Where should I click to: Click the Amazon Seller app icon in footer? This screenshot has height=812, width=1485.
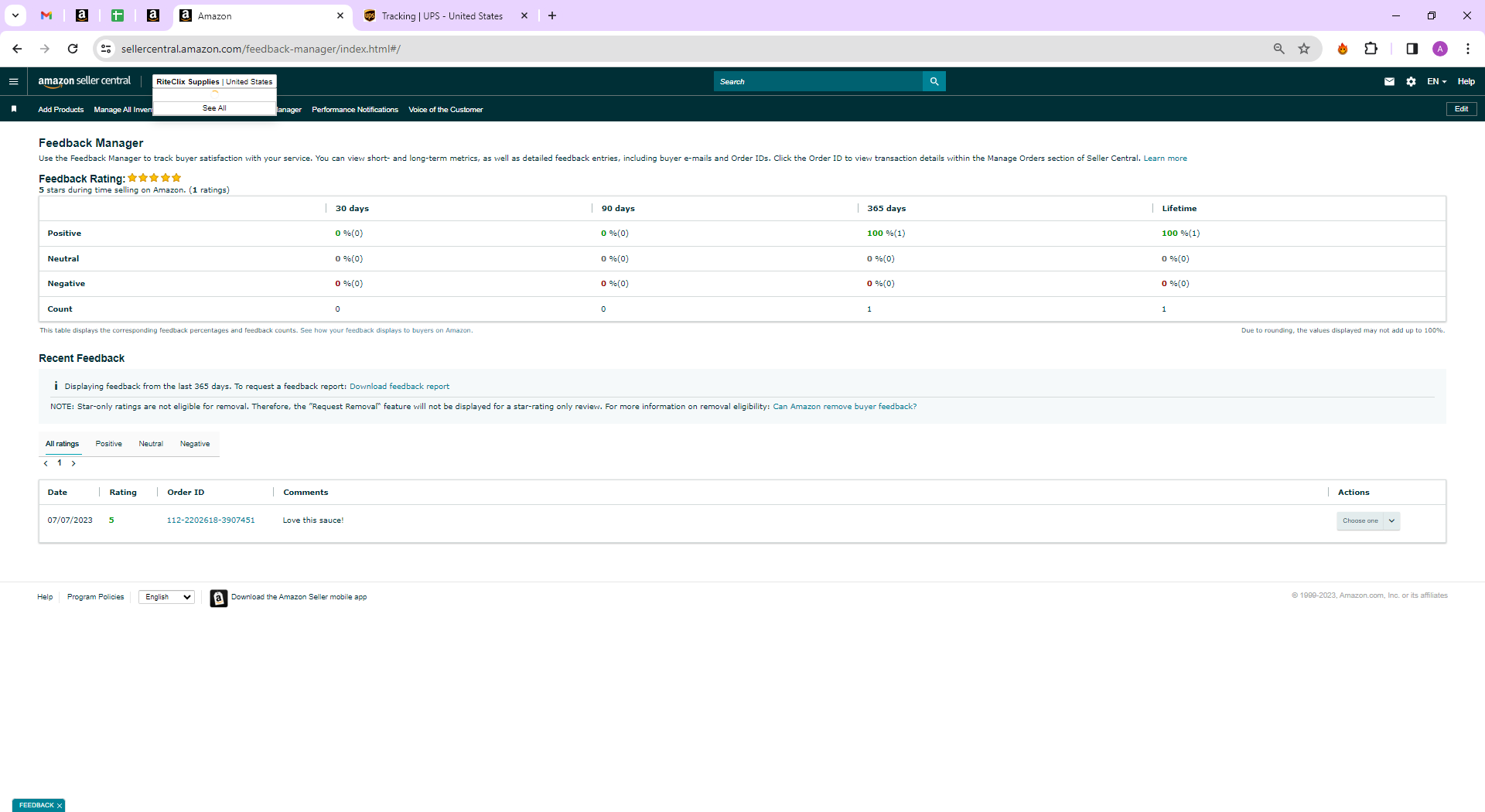click(x=219, y=598)
